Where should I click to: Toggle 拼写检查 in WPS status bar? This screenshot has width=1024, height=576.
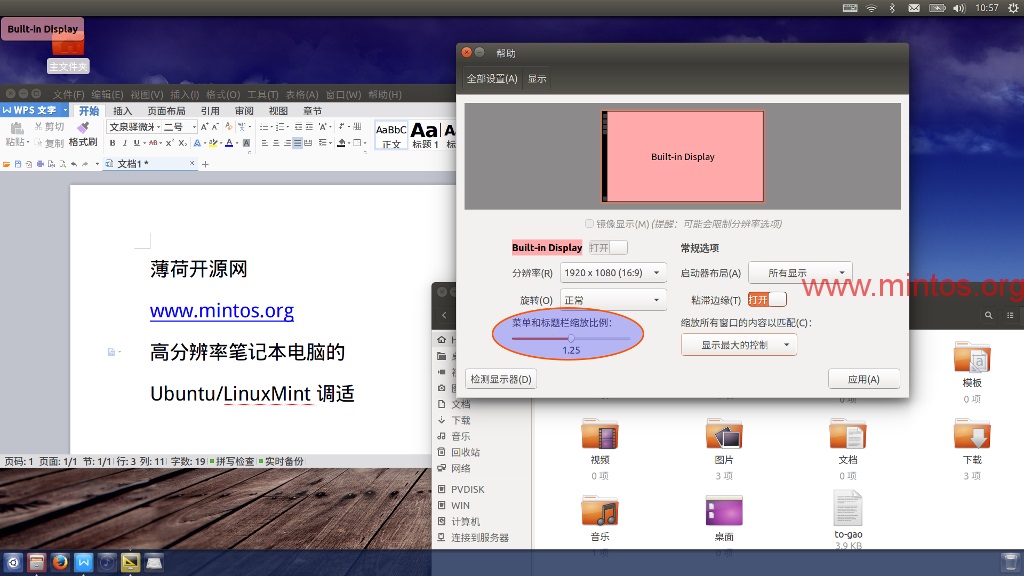[232, 461]
